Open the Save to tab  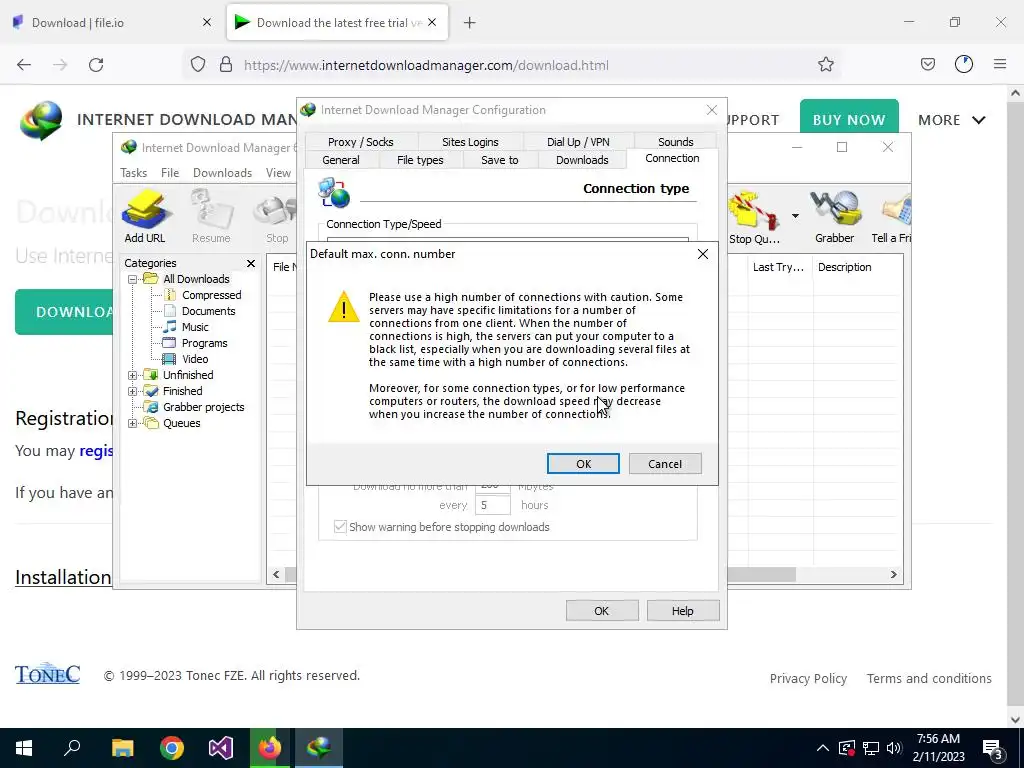point(500,160)
